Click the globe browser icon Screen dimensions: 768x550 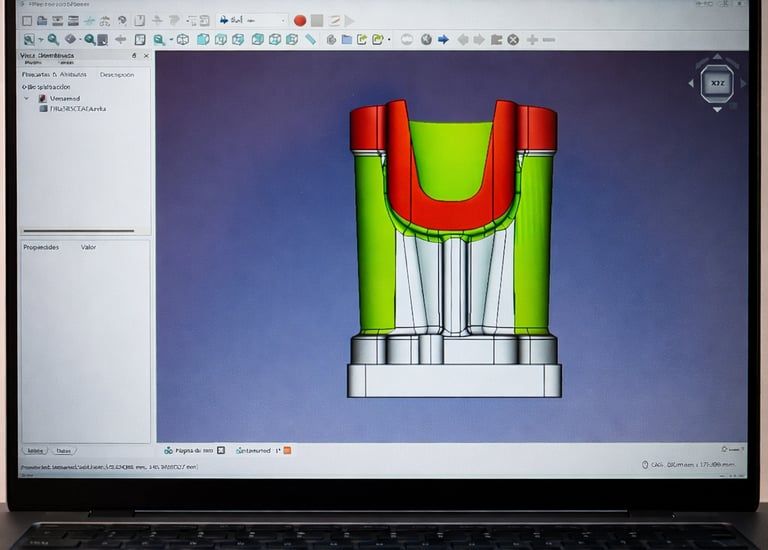426,40
